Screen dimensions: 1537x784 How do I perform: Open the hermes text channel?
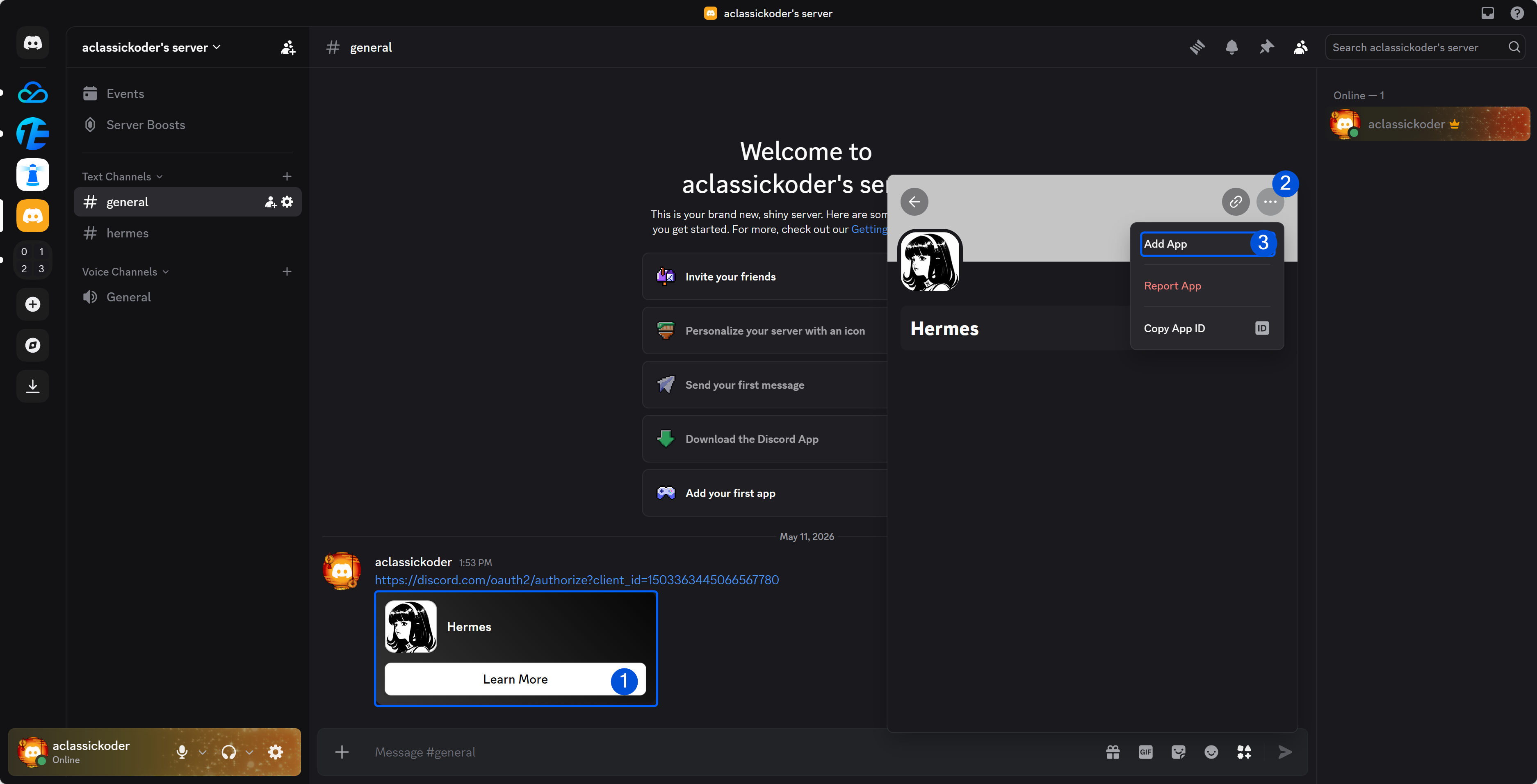[x=187, y=233]
